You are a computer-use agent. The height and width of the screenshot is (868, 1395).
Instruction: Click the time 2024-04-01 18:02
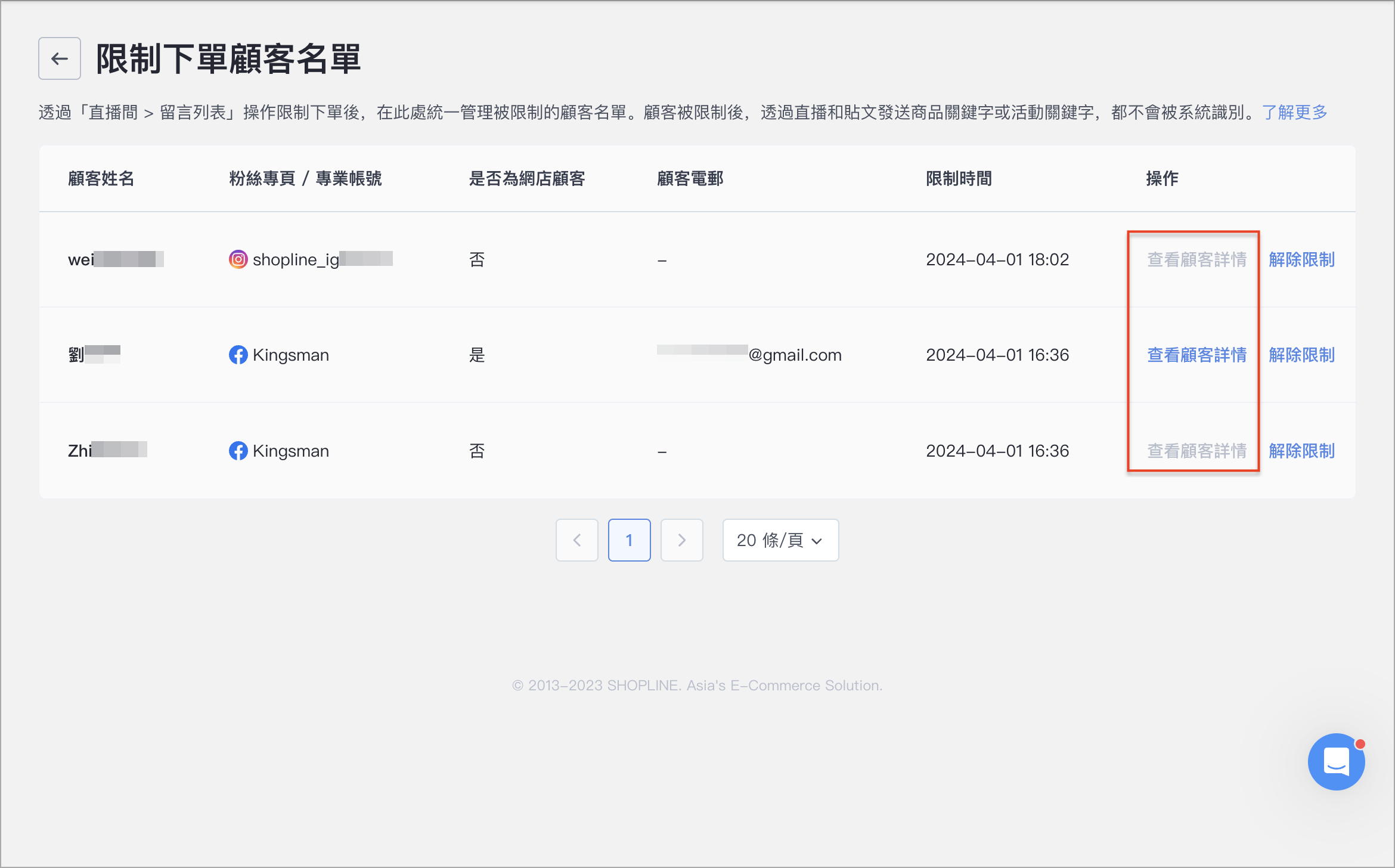click(x=997, y=259)
